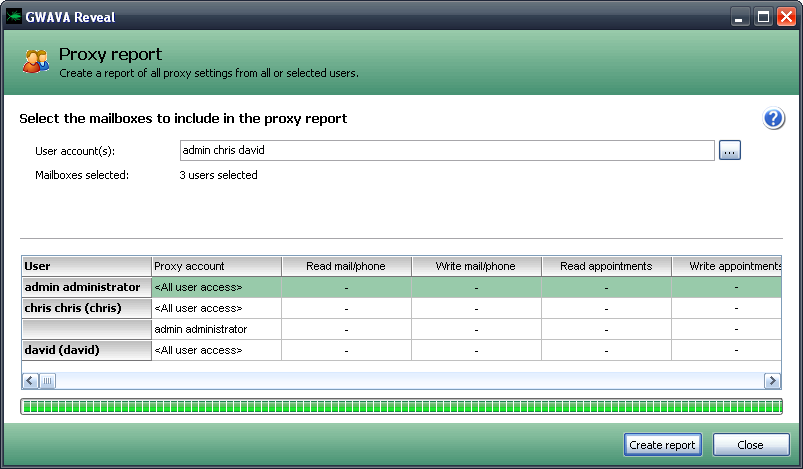Viewport: 803px width, 469px height.
Task: Click All user access cell in admin row
Action: click(217, 287)
